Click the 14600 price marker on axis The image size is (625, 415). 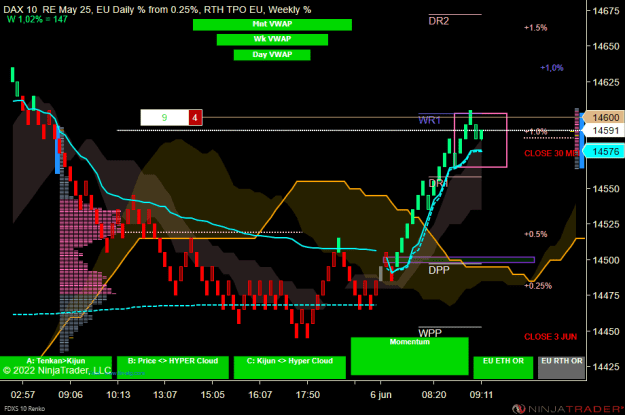click(x=604, y=117)
